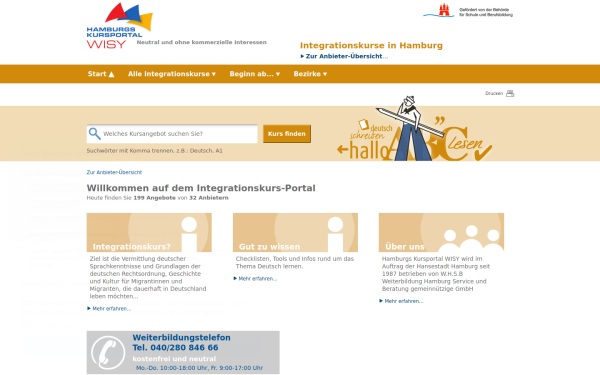Select the ABC lesen illustration banner

point(414,129)
